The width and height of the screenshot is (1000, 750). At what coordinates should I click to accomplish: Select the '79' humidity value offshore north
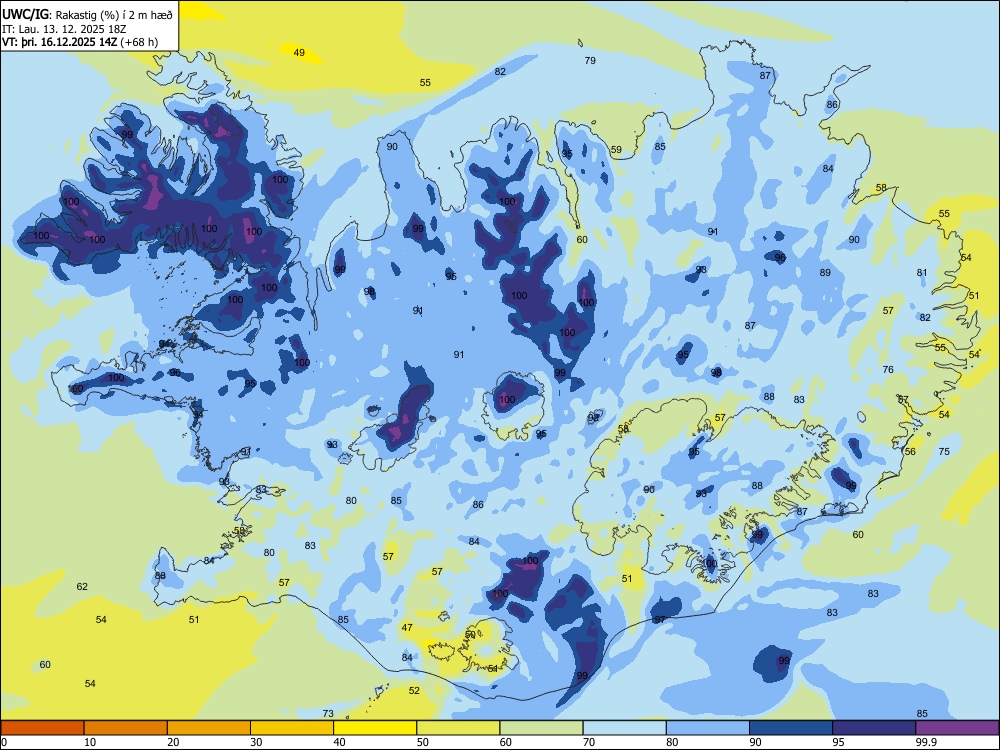click(590, 61)
